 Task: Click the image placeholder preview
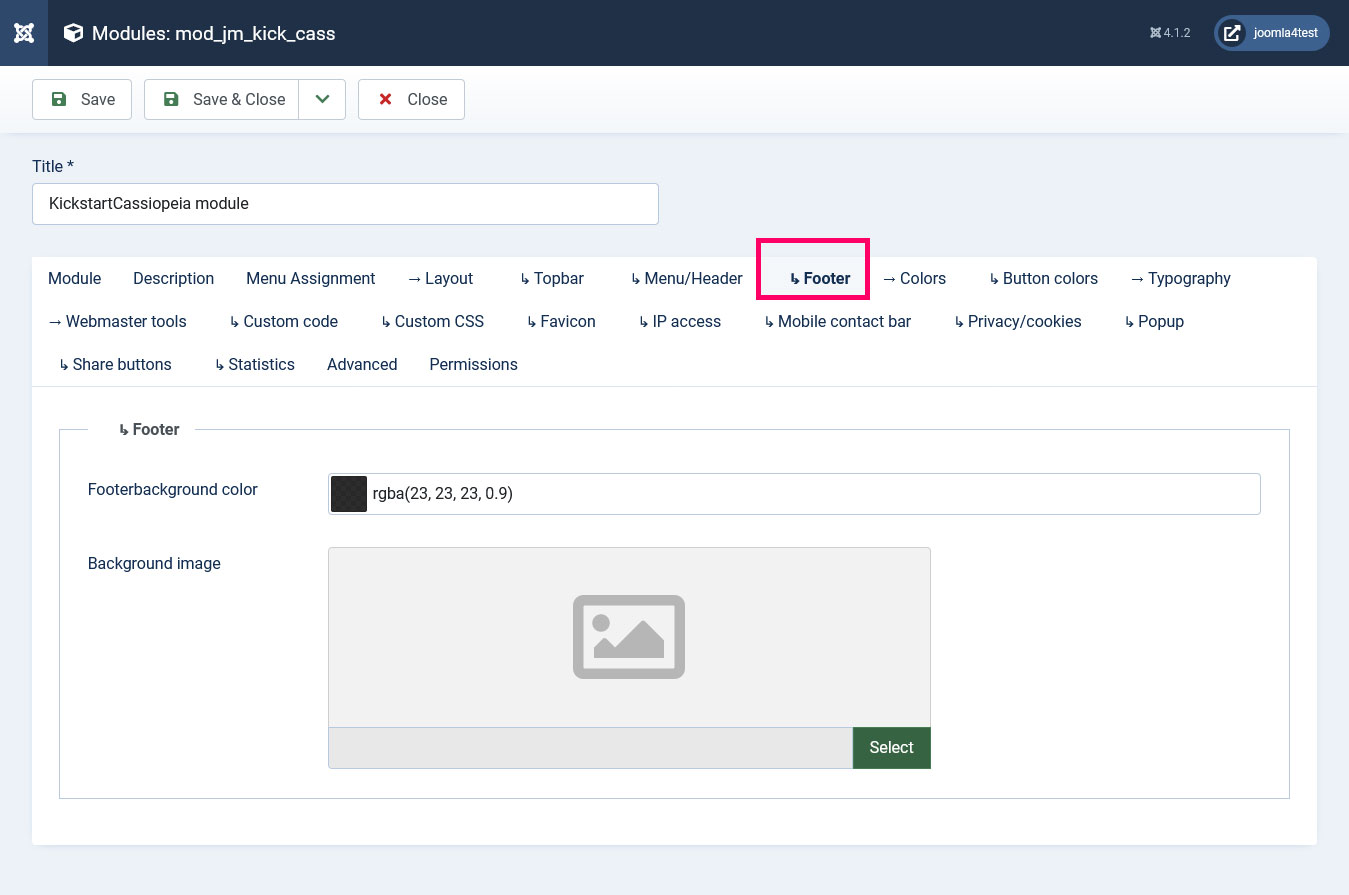click(x=629, y=637)
